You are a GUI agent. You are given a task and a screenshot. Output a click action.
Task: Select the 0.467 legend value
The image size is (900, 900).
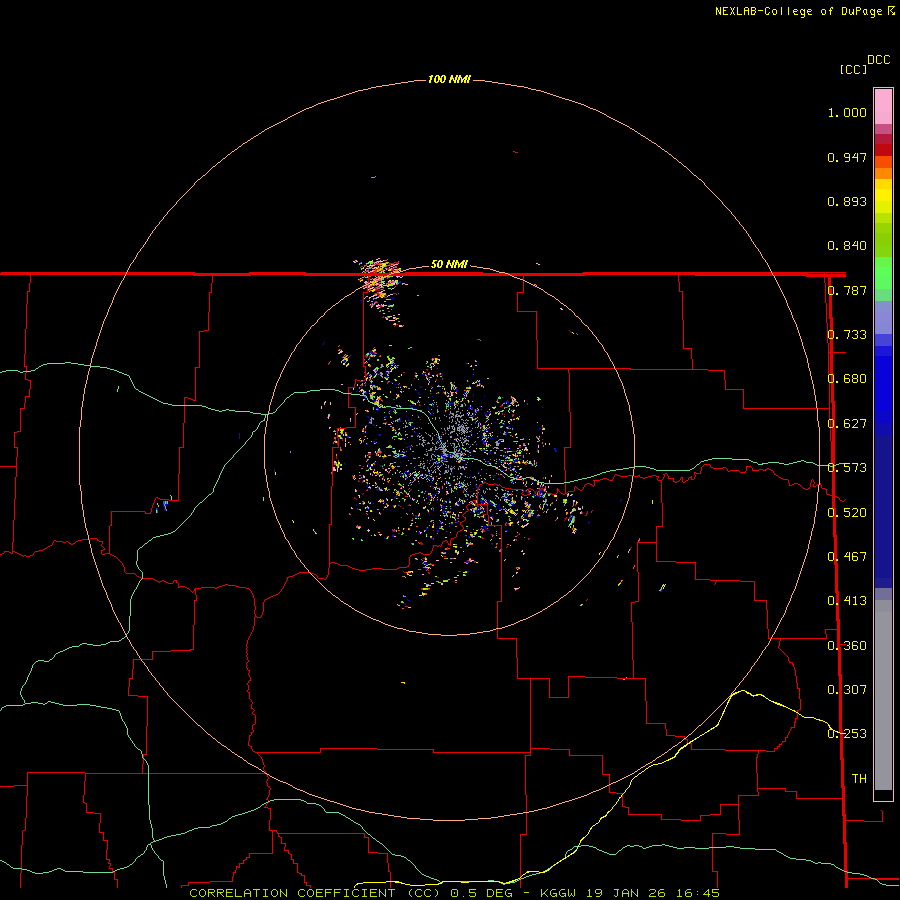pyautogui.click(x=847, y=557)
